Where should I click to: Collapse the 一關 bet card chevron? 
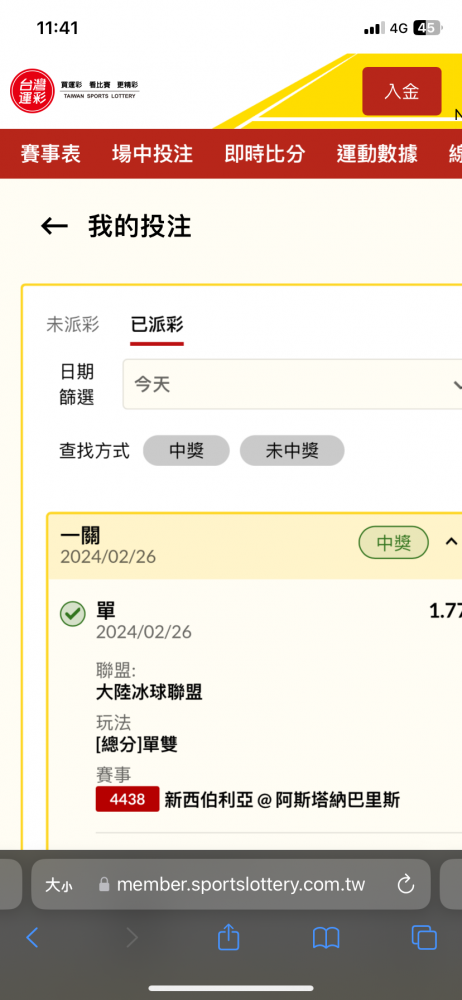coord(451,541)
